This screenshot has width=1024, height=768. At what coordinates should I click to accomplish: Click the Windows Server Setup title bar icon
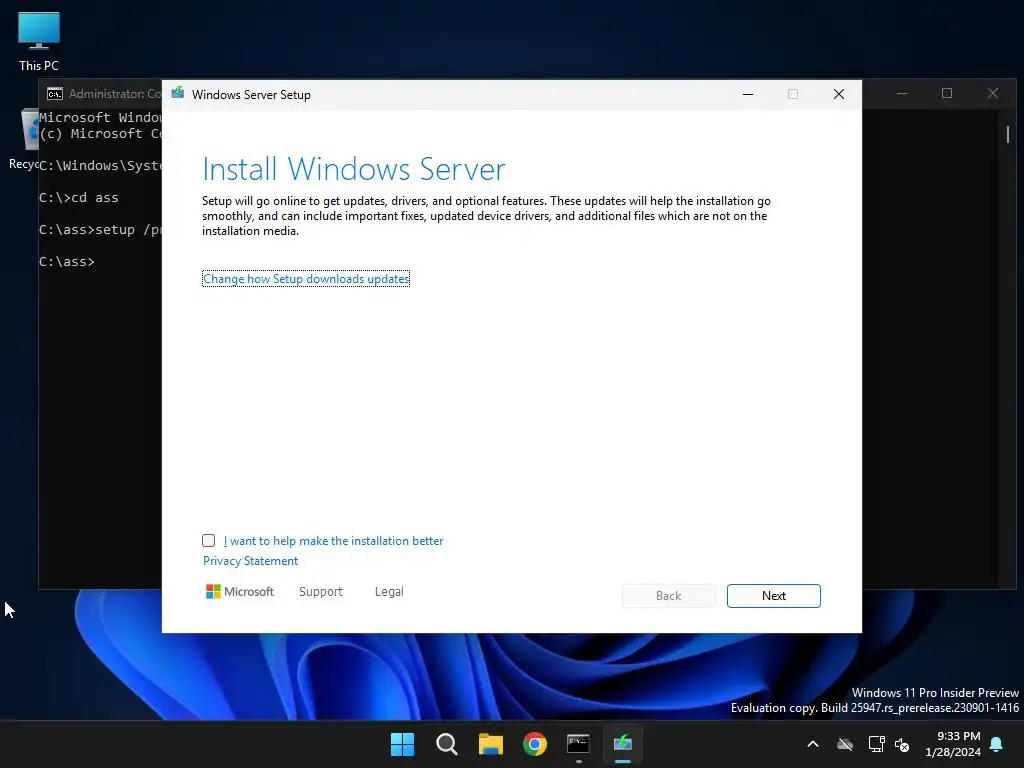pos(178,93)
